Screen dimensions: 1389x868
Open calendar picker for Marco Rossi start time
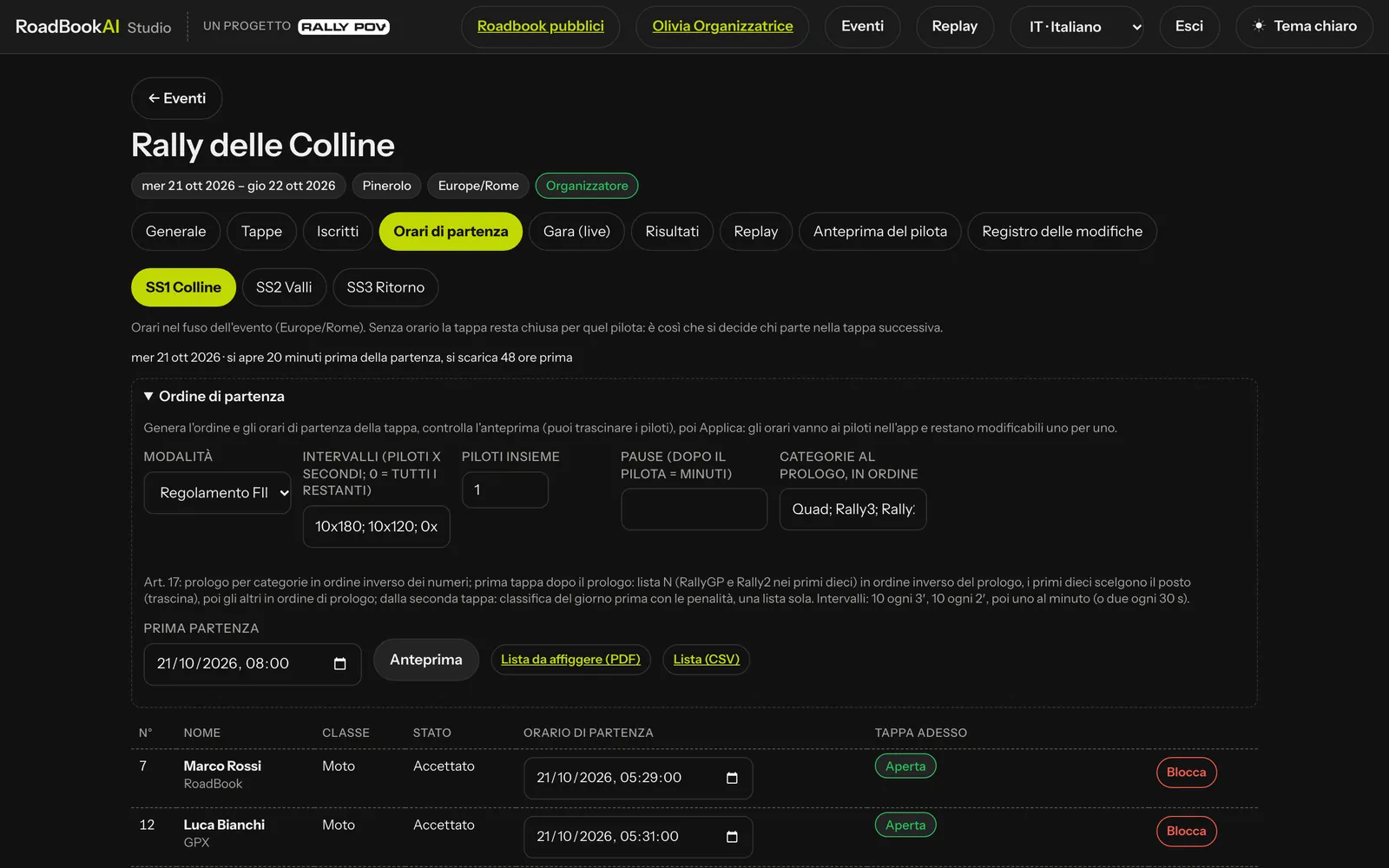(x=732, y=779)
